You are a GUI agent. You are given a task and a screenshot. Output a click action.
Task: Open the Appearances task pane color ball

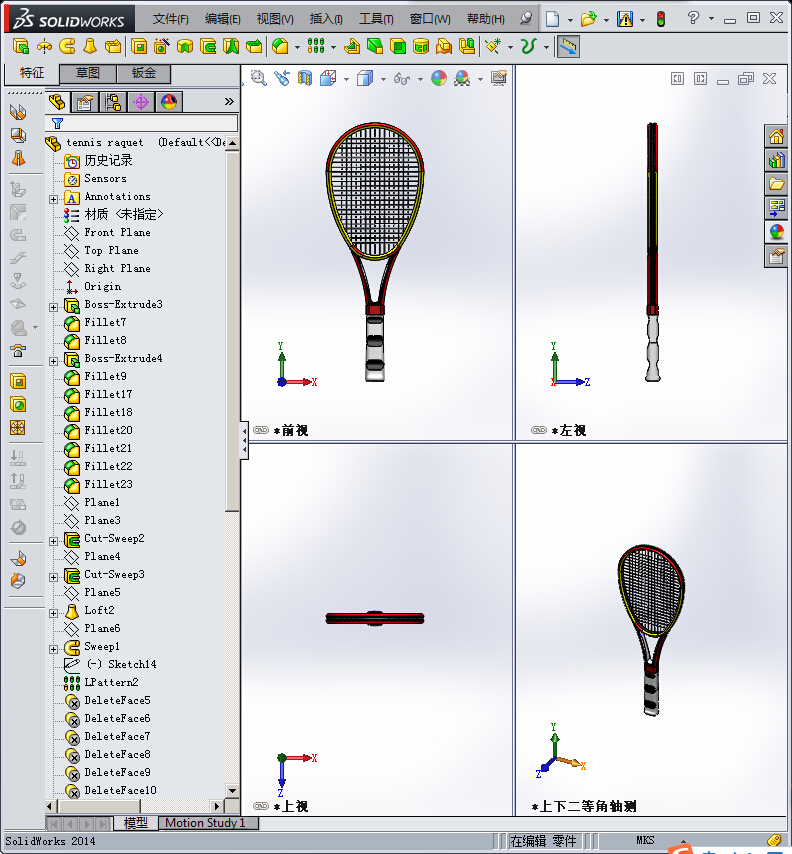tap(776, 231)
